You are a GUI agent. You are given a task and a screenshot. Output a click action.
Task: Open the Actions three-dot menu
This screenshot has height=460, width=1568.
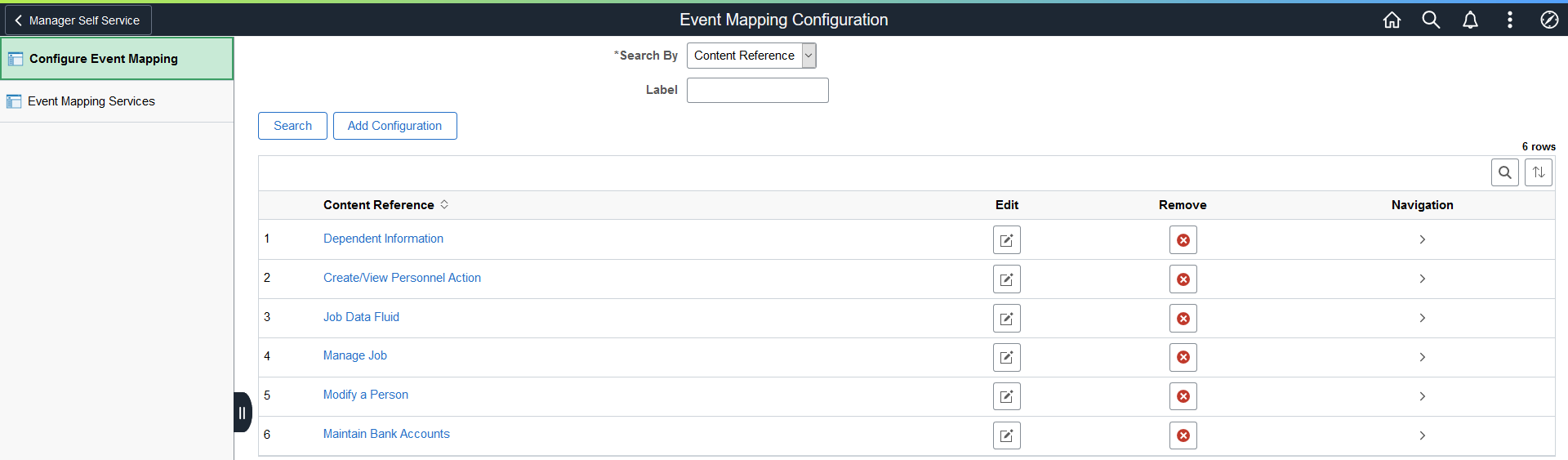[1509, 20]
